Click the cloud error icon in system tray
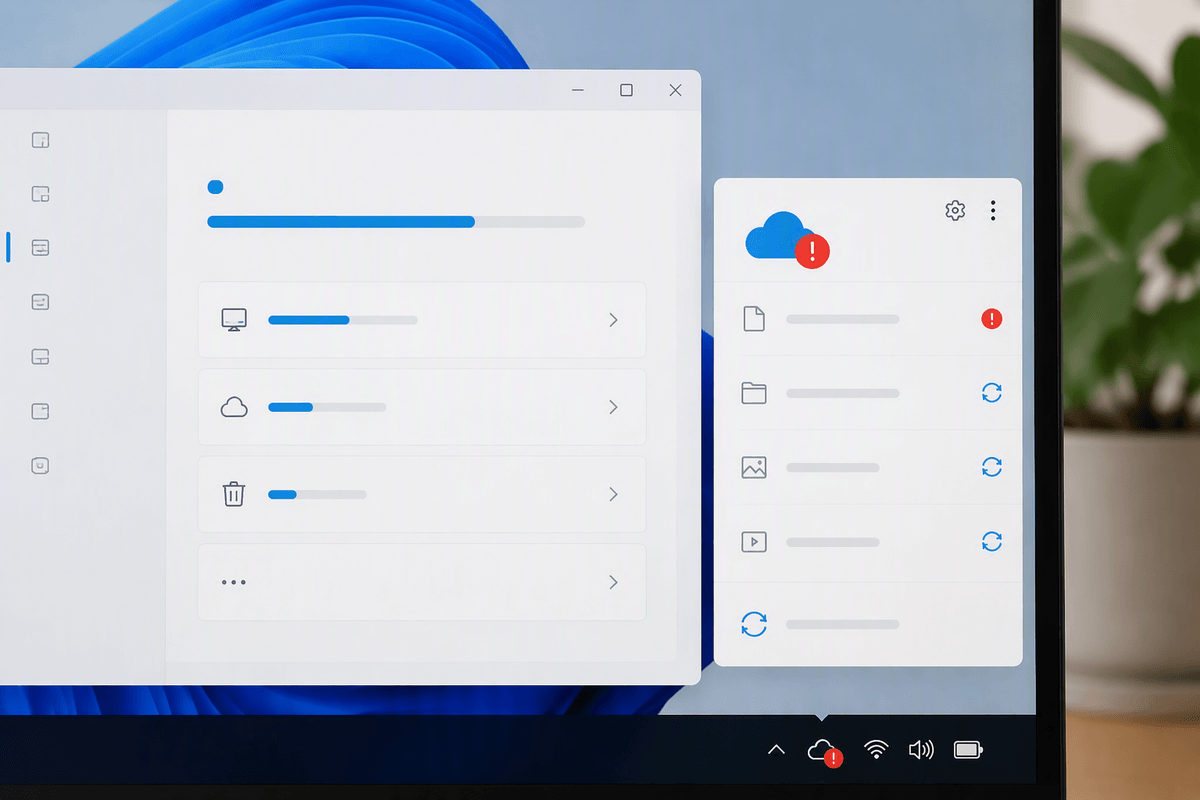The width and height of the screenshot is (1200, 800). (824, 751)
